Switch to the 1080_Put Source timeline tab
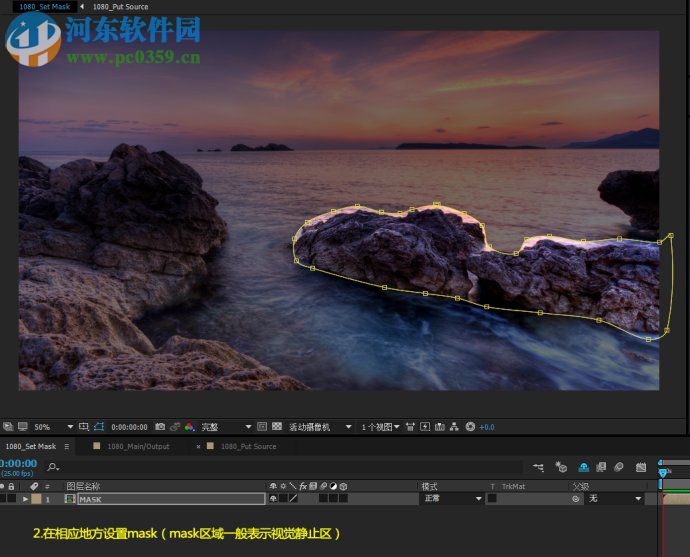This screenshot has height=557, width=690. coord(248,446)
